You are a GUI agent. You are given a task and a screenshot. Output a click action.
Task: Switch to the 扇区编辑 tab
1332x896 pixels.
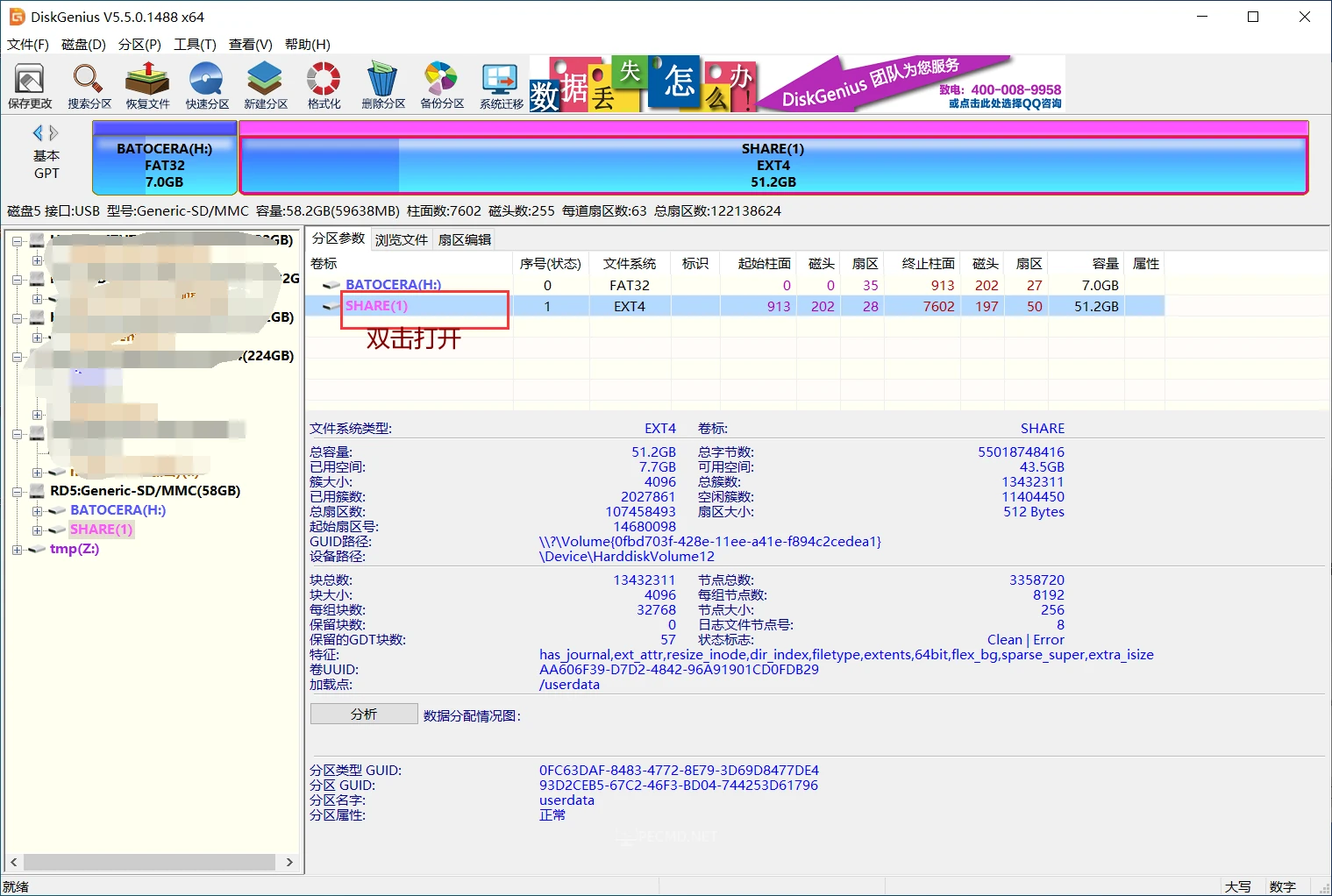[x=465, y=239]
